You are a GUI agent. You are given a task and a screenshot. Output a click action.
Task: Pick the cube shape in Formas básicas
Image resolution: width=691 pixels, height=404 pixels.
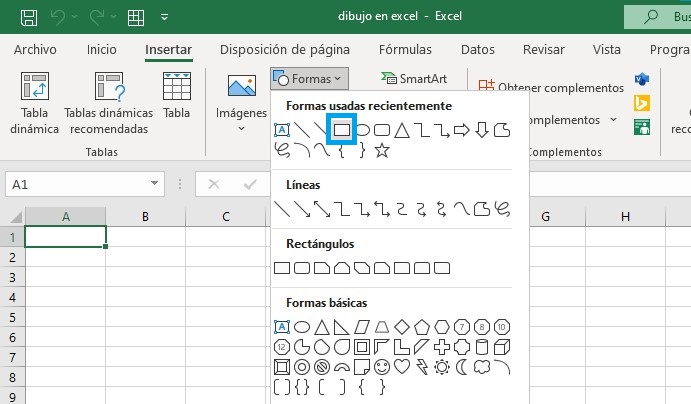pyautogui.click(x=502, y=347)
